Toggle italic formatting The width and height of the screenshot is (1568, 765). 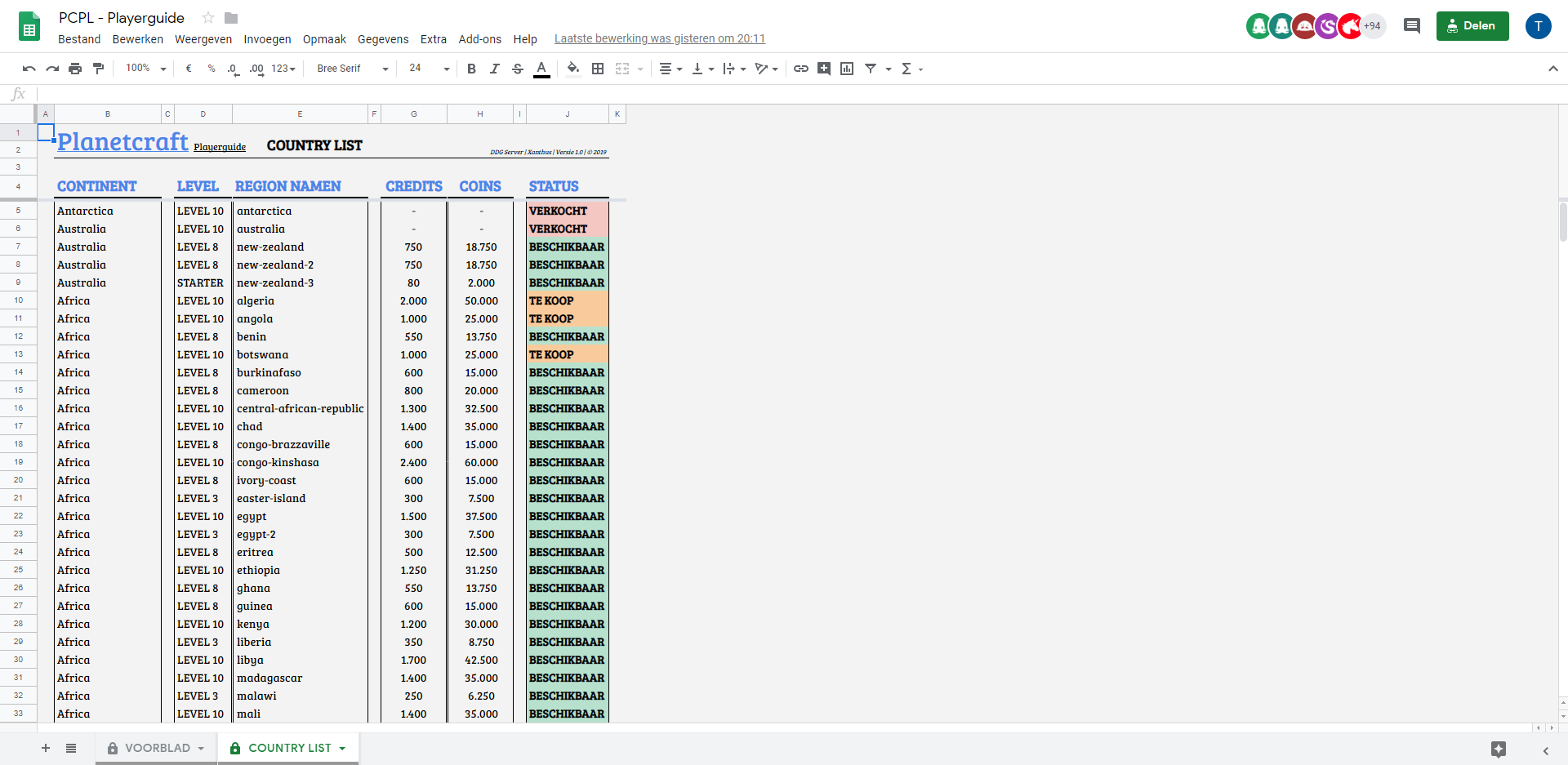click(494, 69)
